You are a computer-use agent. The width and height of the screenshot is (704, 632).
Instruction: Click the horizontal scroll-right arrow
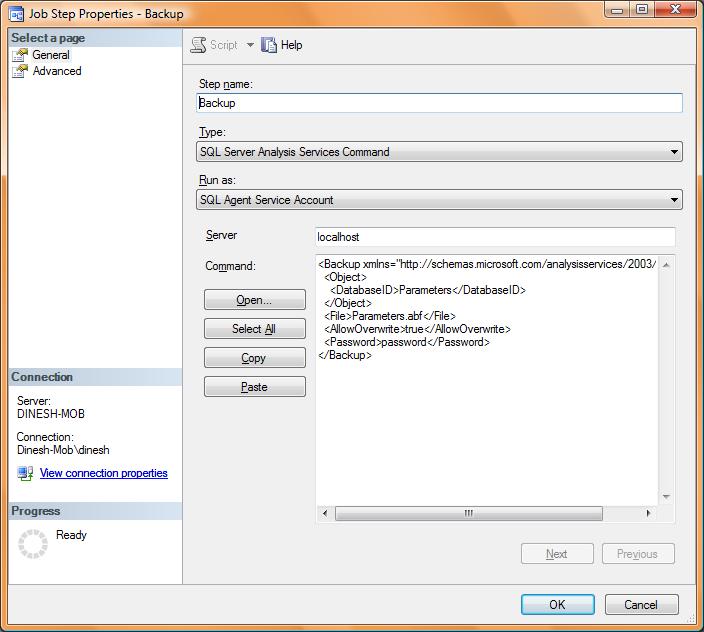pyautogui.click(x=648, y=513)
